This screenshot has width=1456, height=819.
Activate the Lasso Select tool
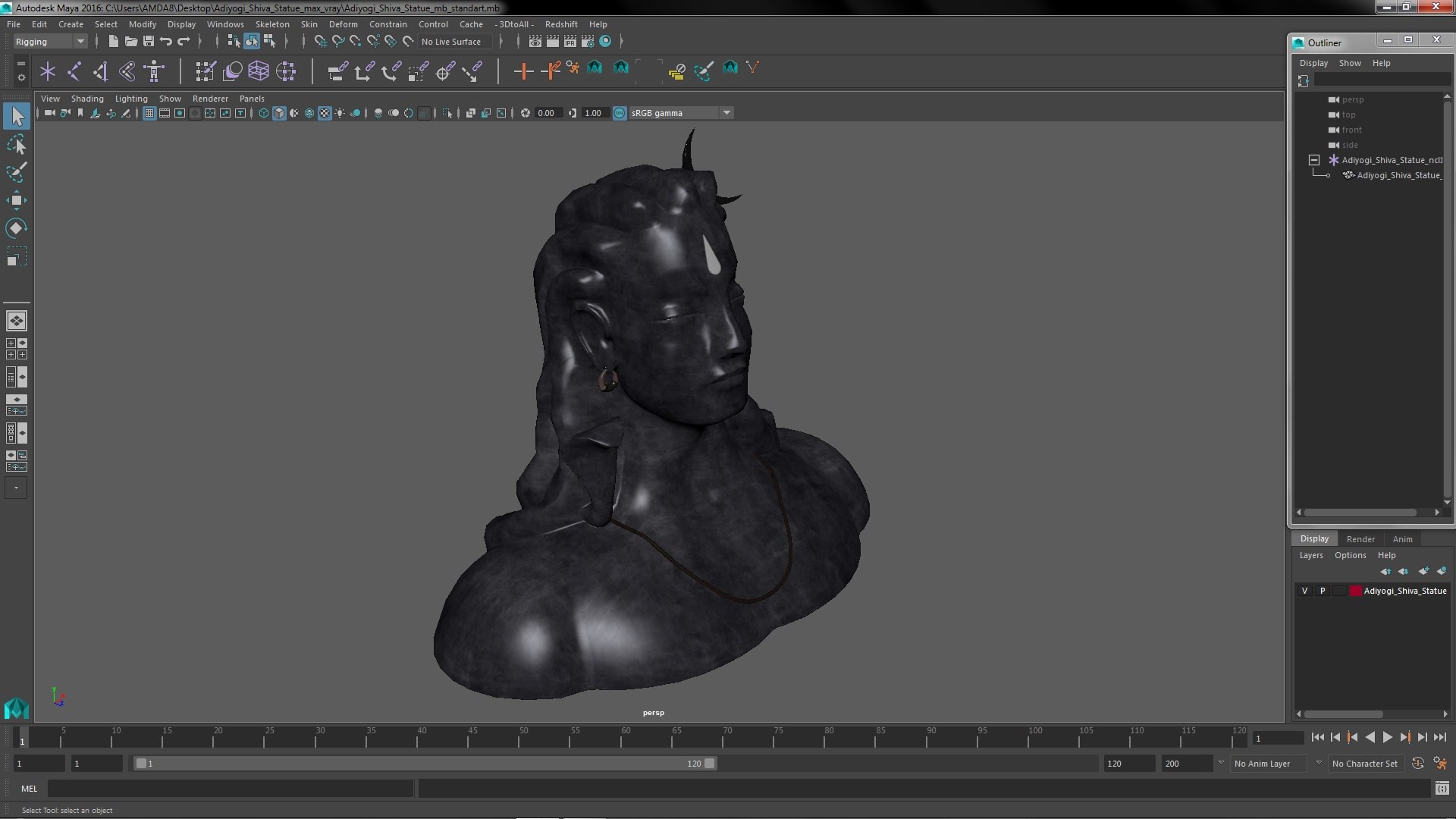click(x=17, y=144)
